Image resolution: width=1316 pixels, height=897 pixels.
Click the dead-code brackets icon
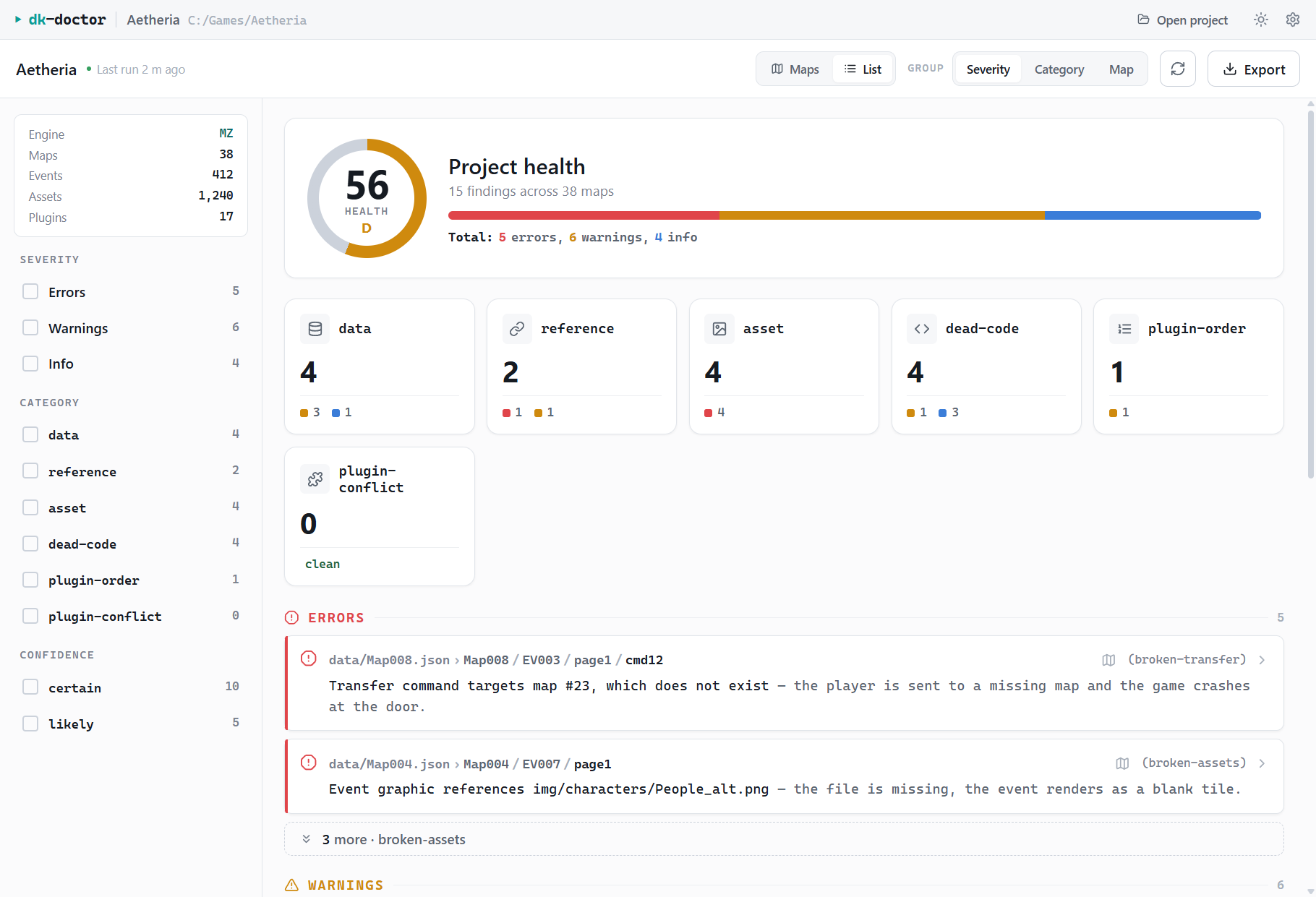[922, 329]
